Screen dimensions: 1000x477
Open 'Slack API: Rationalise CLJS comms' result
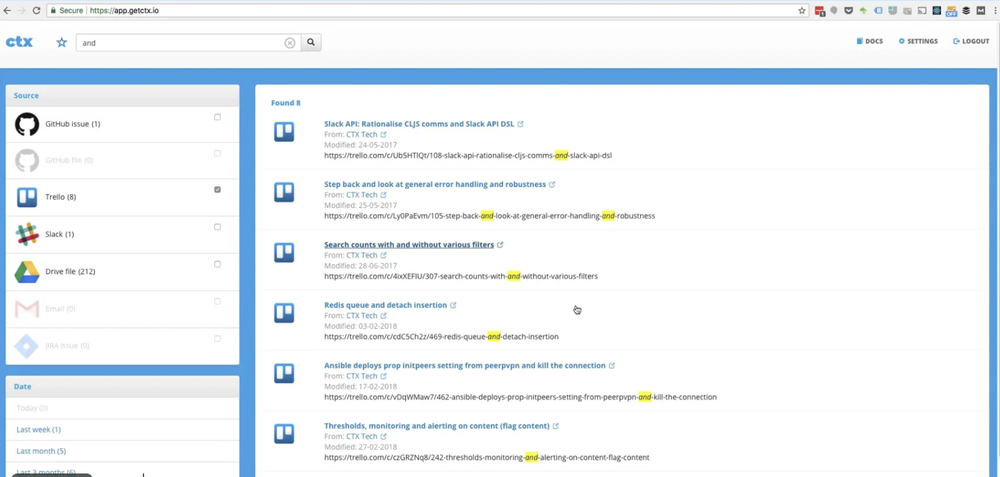(x=419, y=124)
